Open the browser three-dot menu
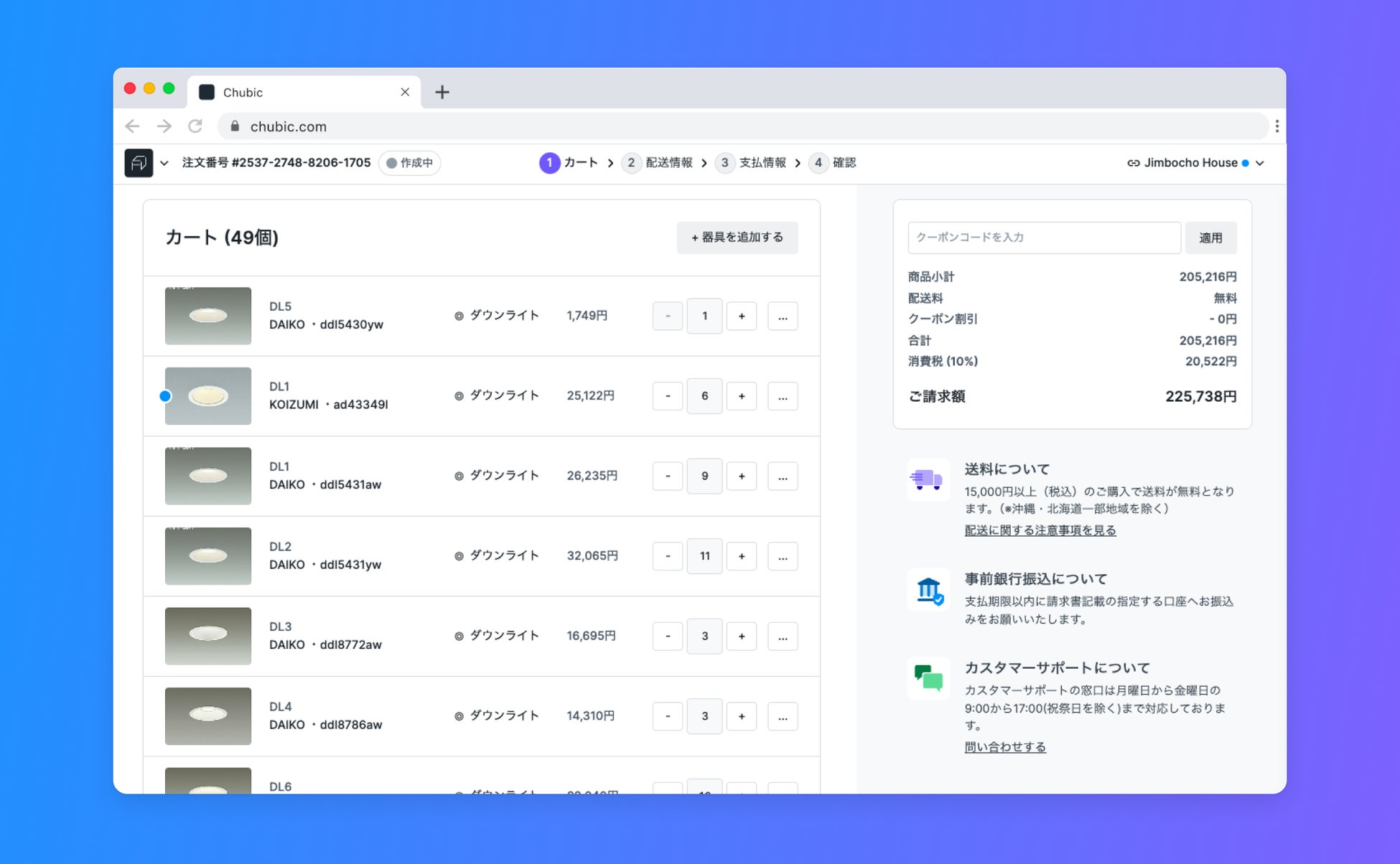The image size is (1400, 864). pos(1277,126)
